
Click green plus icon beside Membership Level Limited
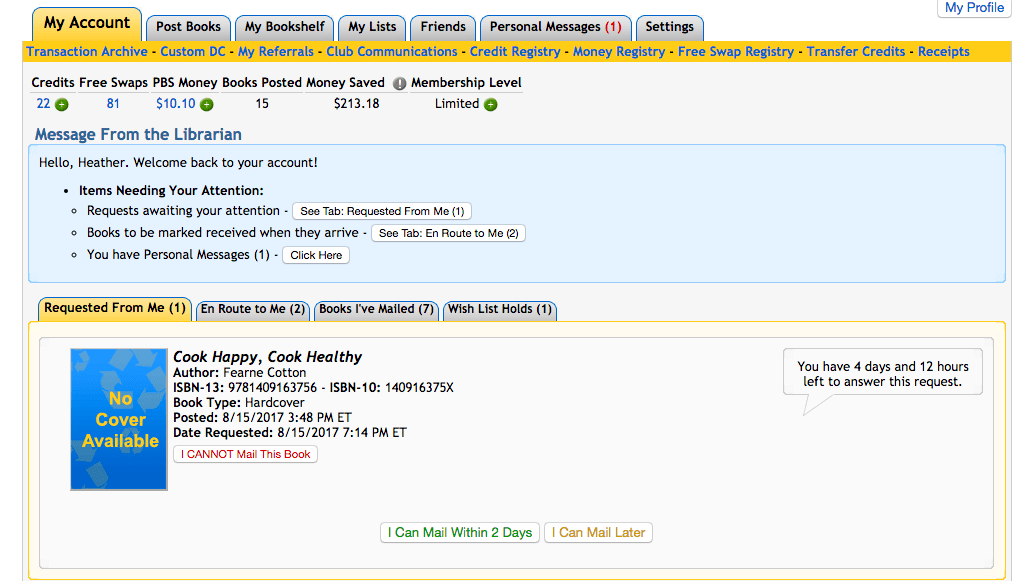coord(491,105)
